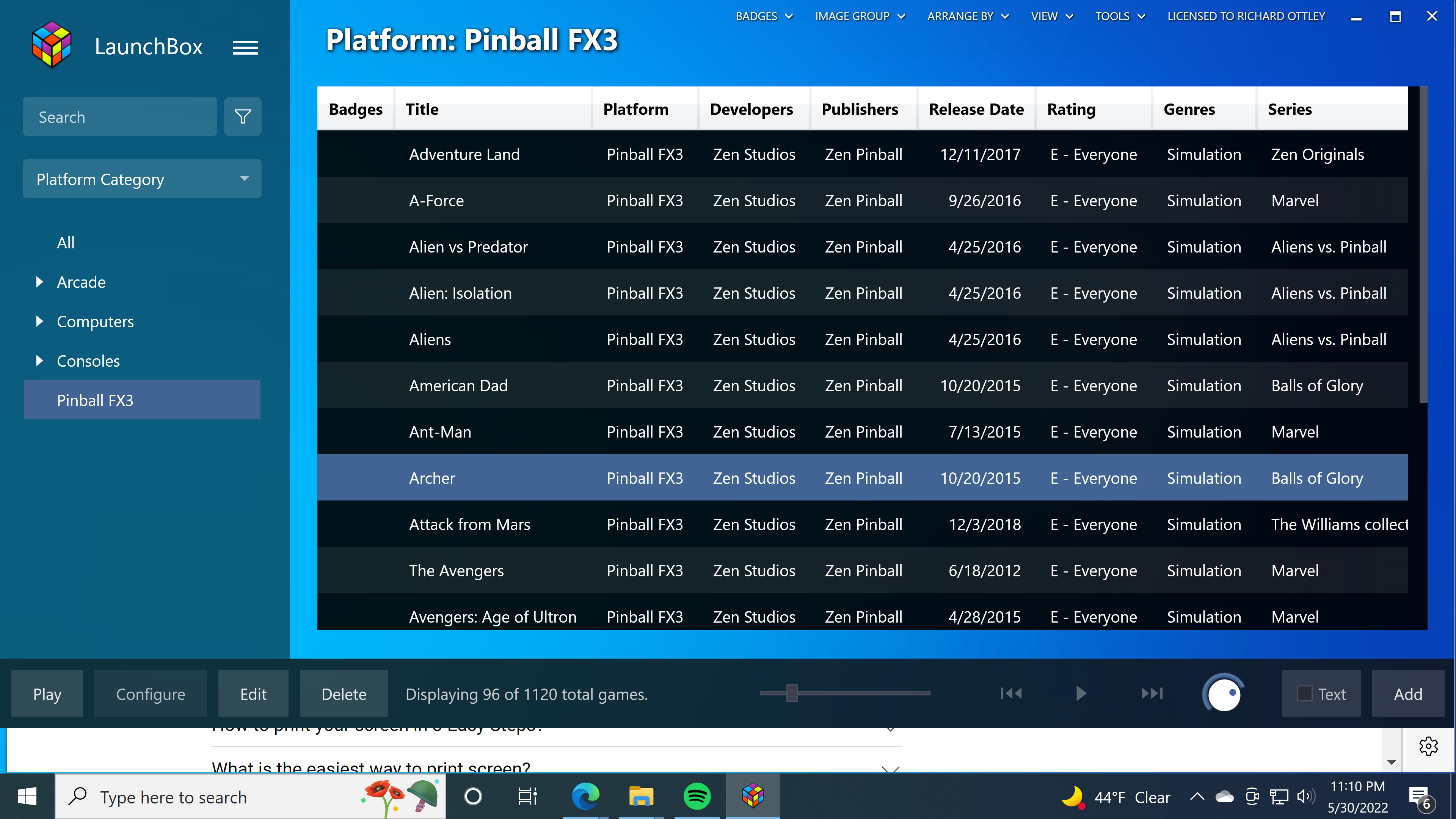Click the Add button

point(1408,693)
